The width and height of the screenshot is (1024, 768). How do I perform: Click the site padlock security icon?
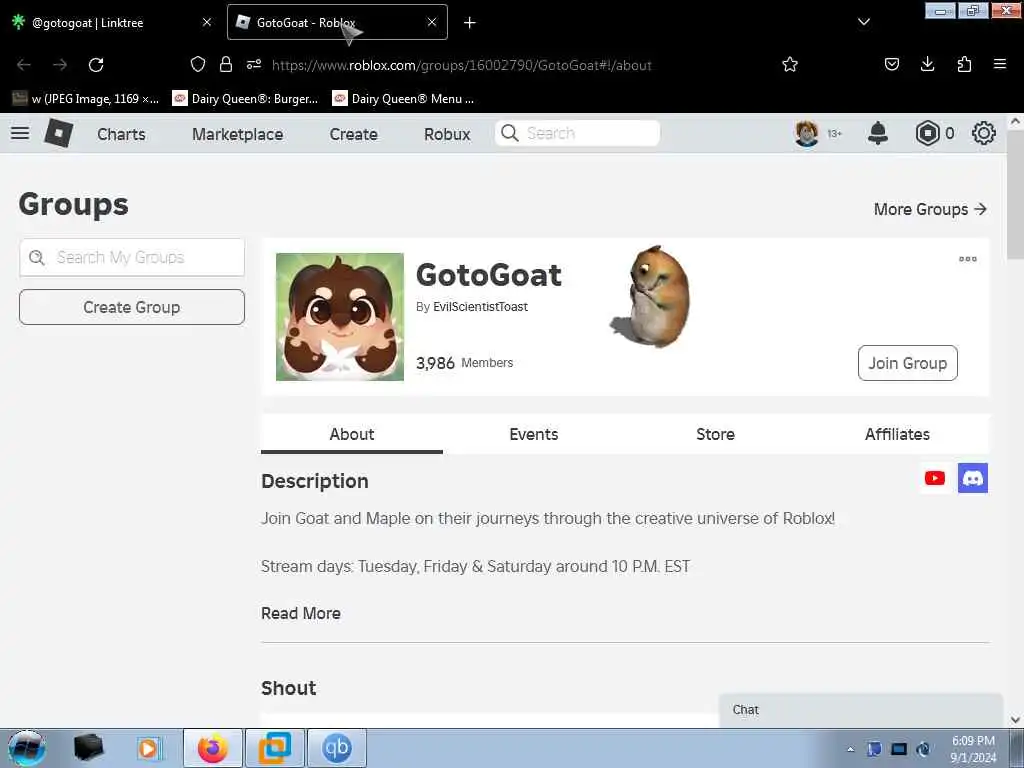(x=226, y=64)
